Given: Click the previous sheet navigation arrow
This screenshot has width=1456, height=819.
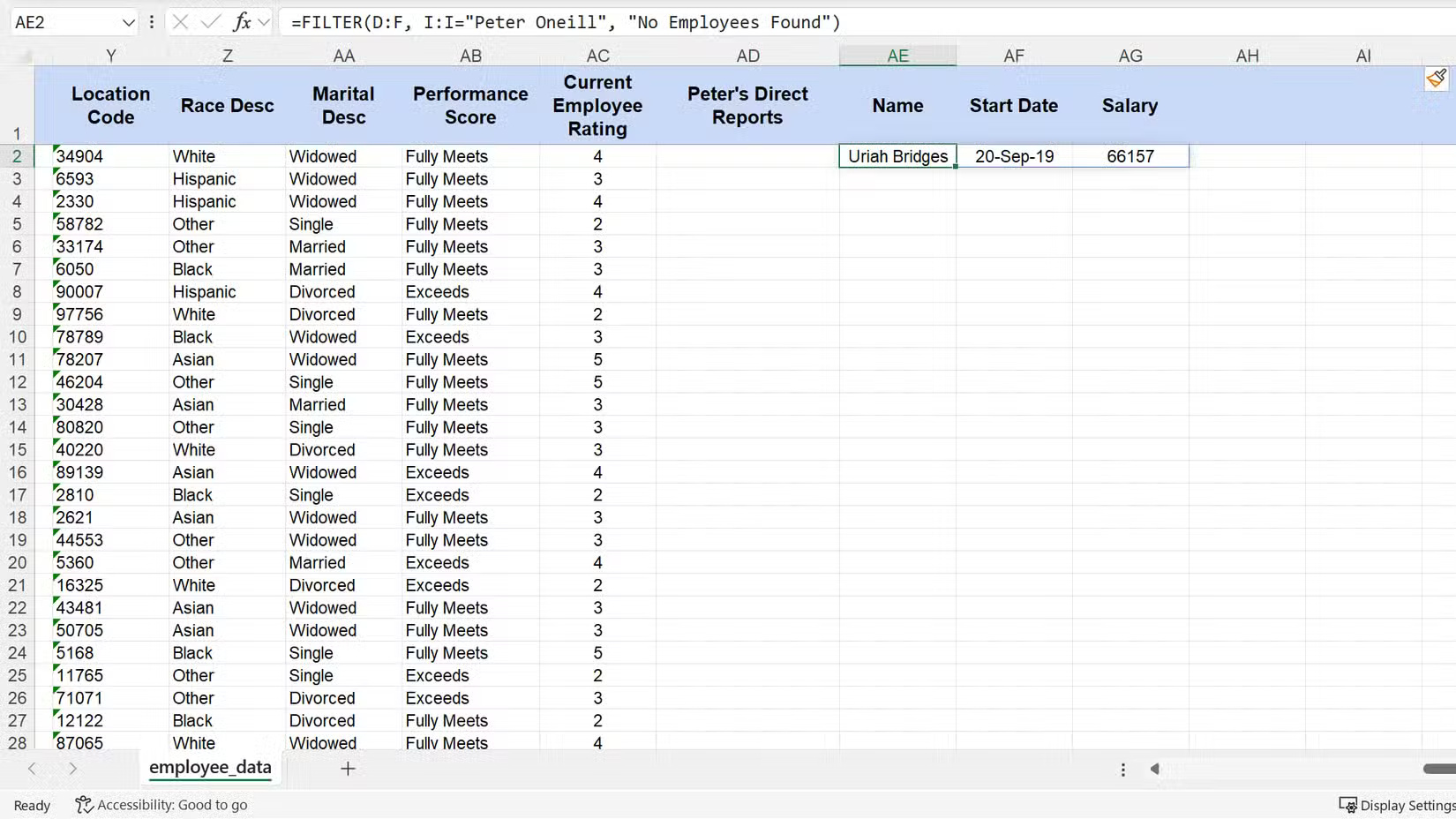Looking at the screenshot, I should (x=32, y=769).
